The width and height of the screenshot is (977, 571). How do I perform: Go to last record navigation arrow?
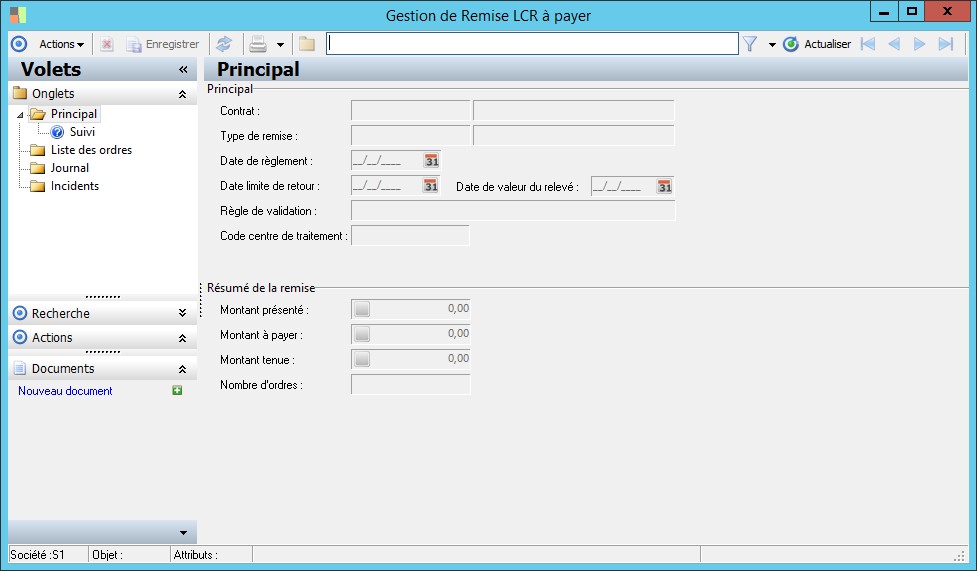coord(946,44)
